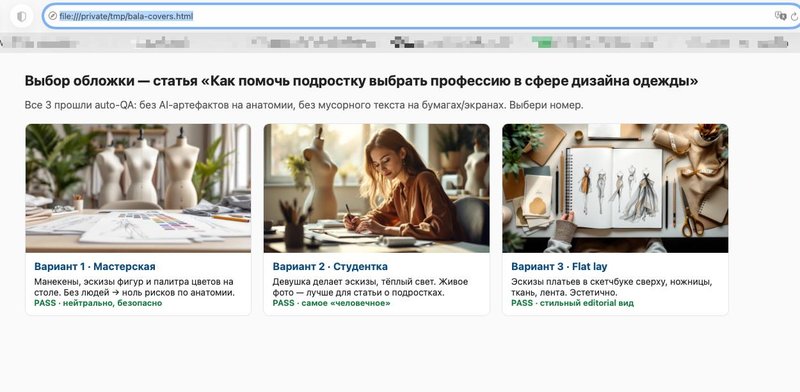The image size is (800, 392).
Task: Click the status PASS · нейтрально, безопасно
Action: pyautogui.click(x=98, y=303)
